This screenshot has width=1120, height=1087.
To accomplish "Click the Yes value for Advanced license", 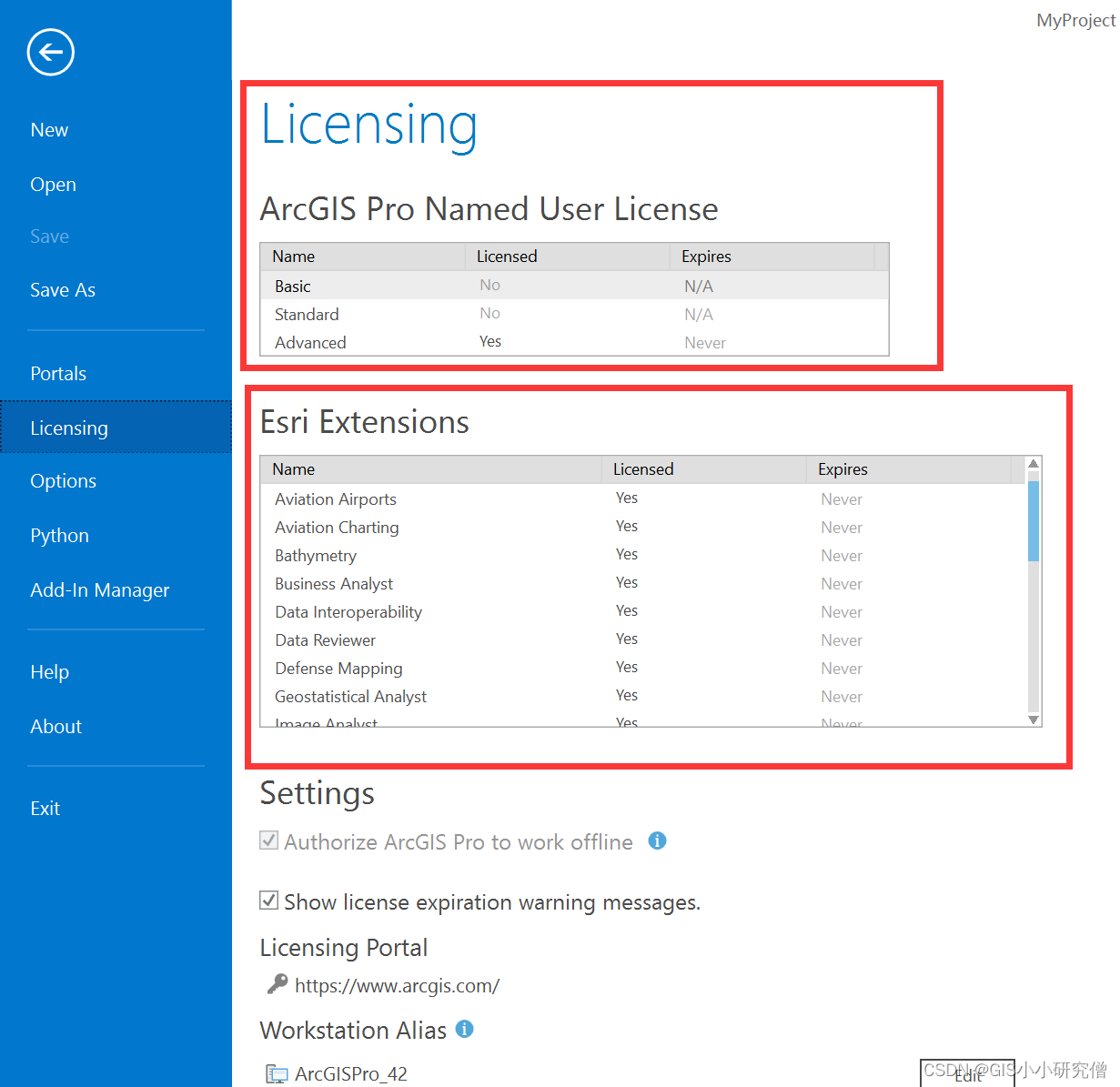I will pyautogui.click(x=490, y=341).
